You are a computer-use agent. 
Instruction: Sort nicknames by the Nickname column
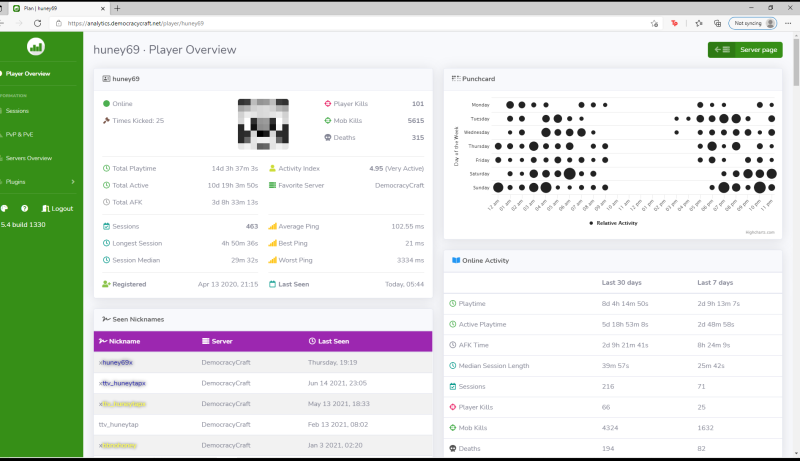(119, 341)
